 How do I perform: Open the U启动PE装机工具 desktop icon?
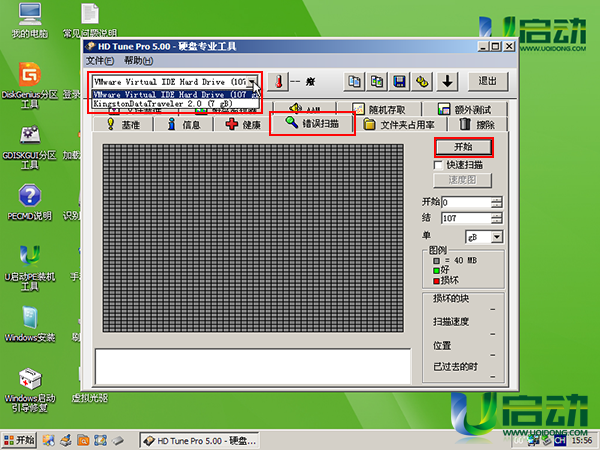tap(30, 268)
